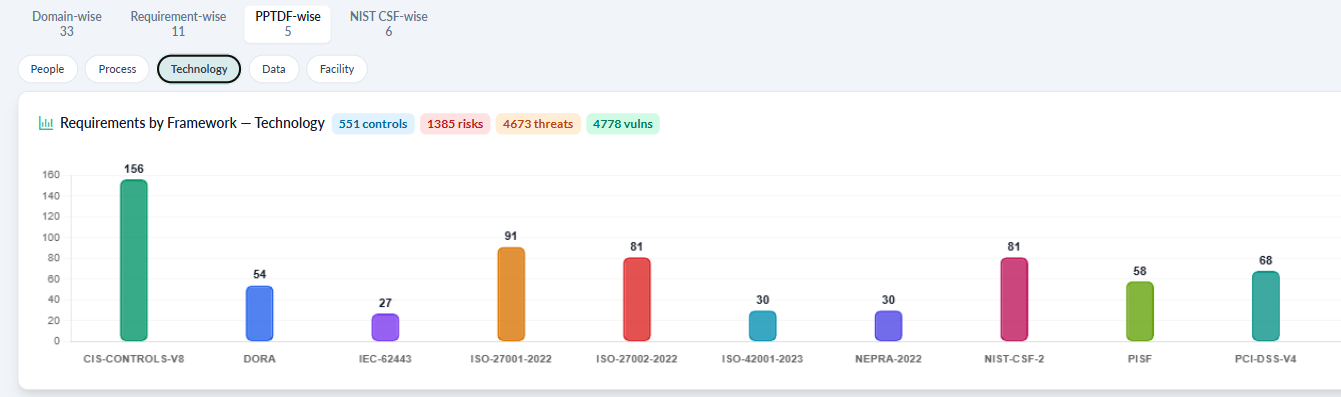
Task: Select the teal PCI-DSS-V4 bar
Action: click(x=1266, y=306)
